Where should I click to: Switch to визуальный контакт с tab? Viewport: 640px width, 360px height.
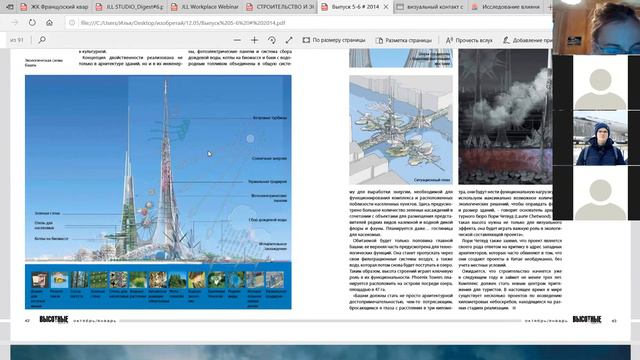click(x=431, y=7)
